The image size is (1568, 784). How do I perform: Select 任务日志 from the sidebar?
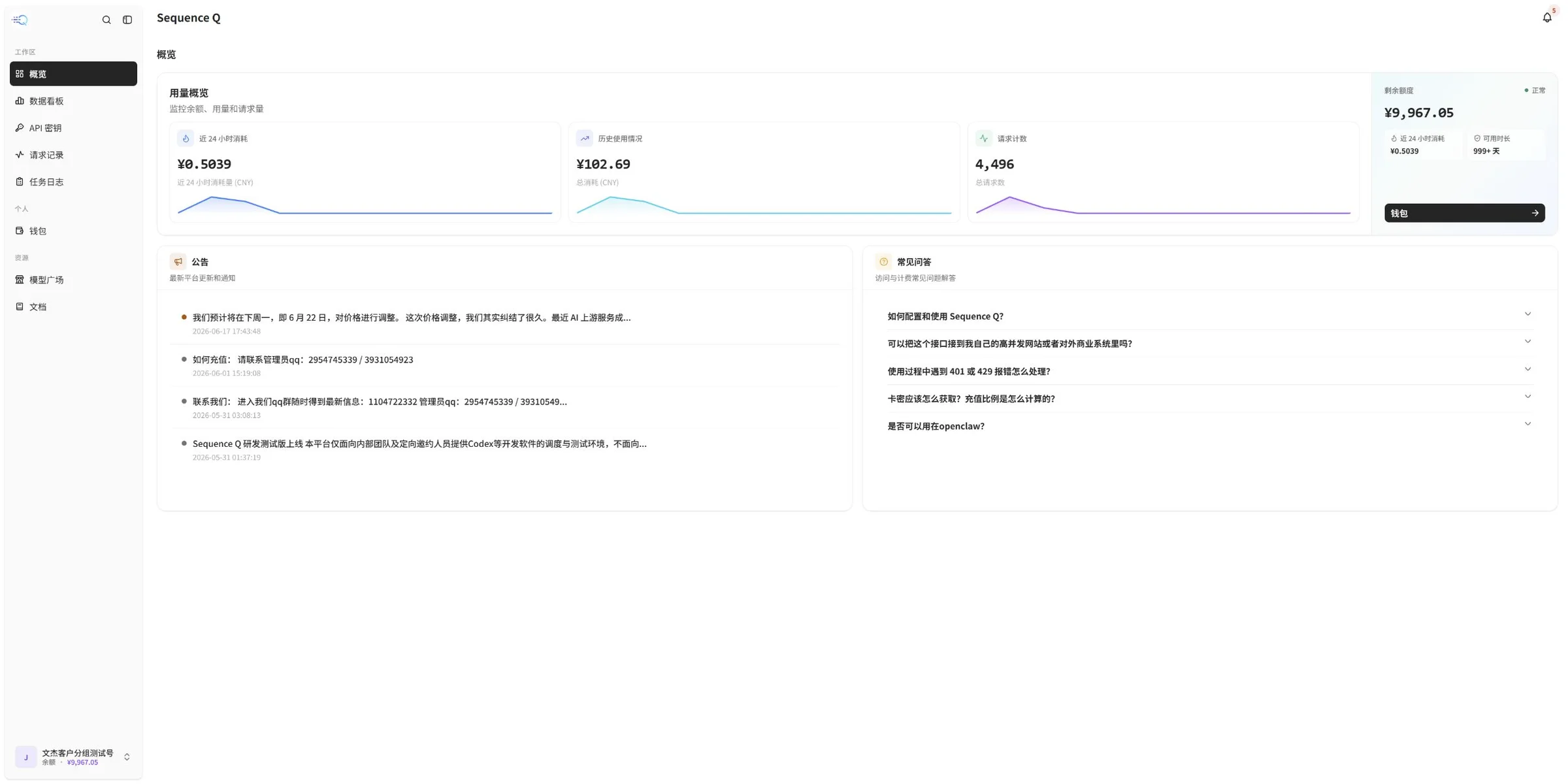pos(73,182)
